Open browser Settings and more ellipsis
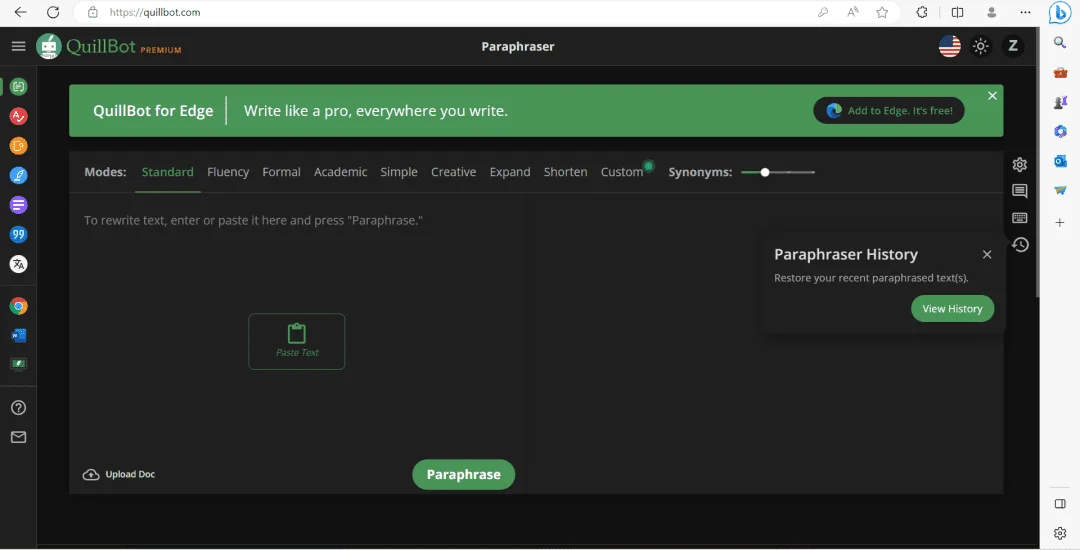1080x550 pixels. click(x=1026, y=12)
